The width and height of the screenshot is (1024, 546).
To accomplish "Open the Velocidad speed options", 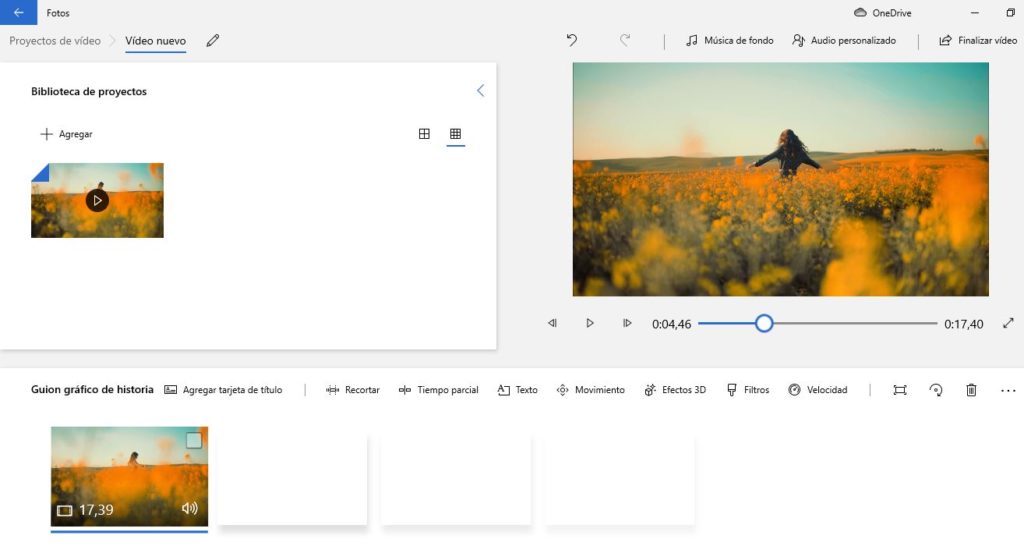I will (x=817, y=390).
